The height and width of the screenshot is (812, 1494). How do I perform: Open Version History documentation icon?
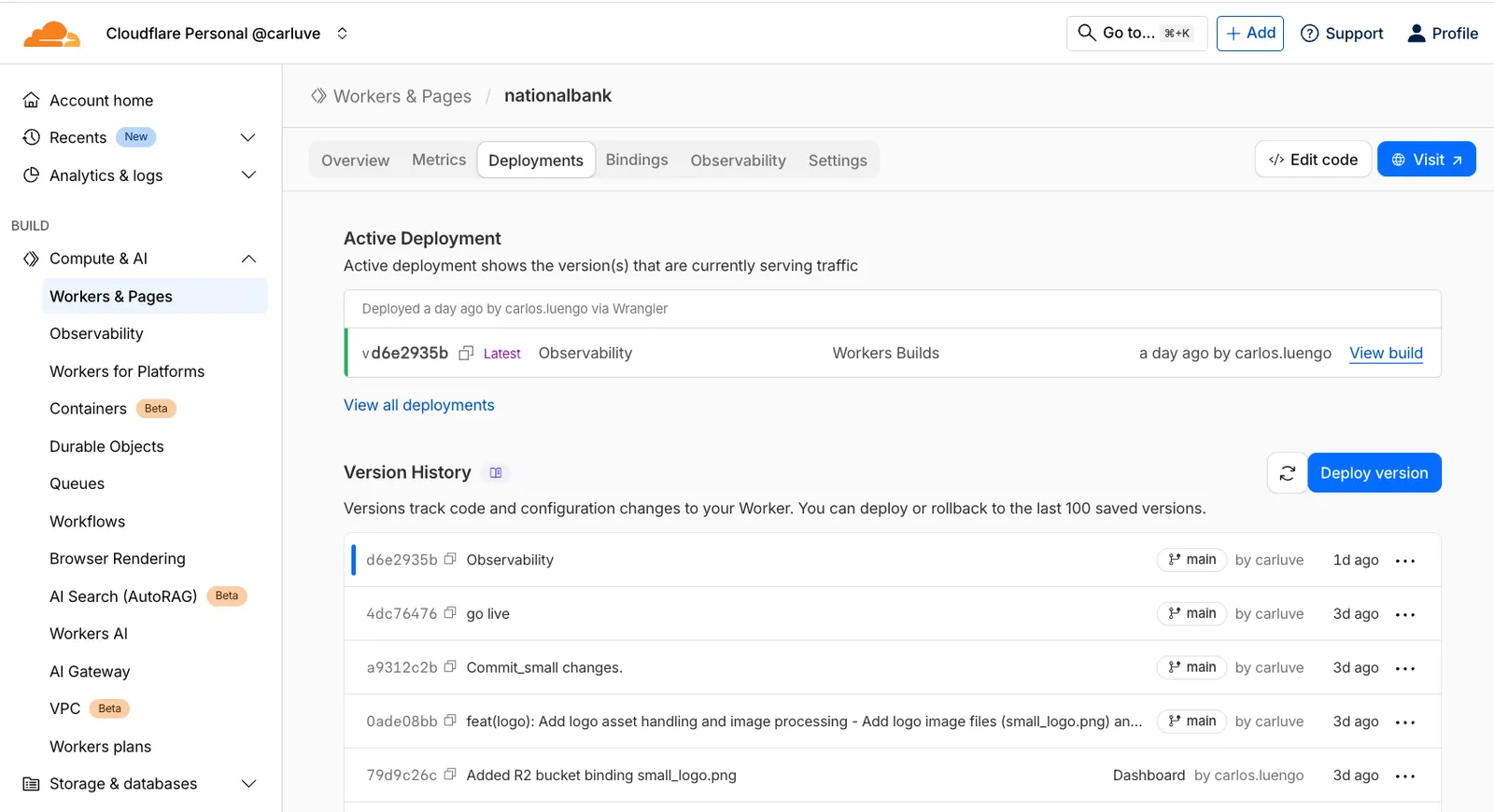(496, 473)
